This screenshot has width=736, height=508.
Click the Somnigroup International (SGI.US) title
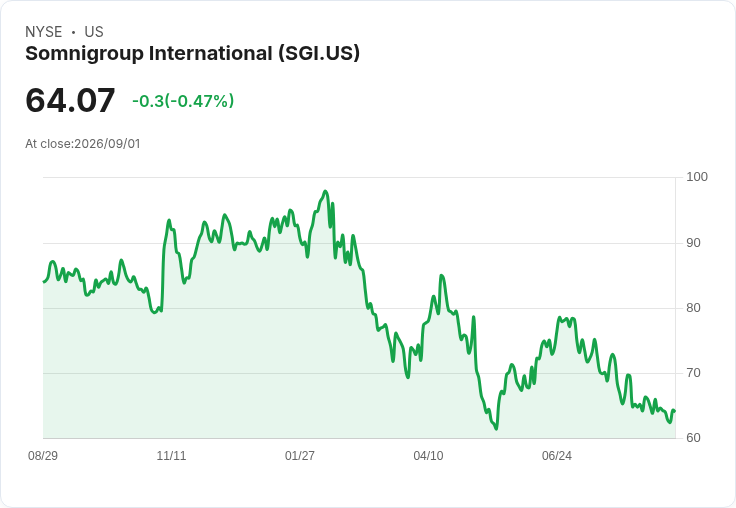pyautogui.click(x=192, y=54)
